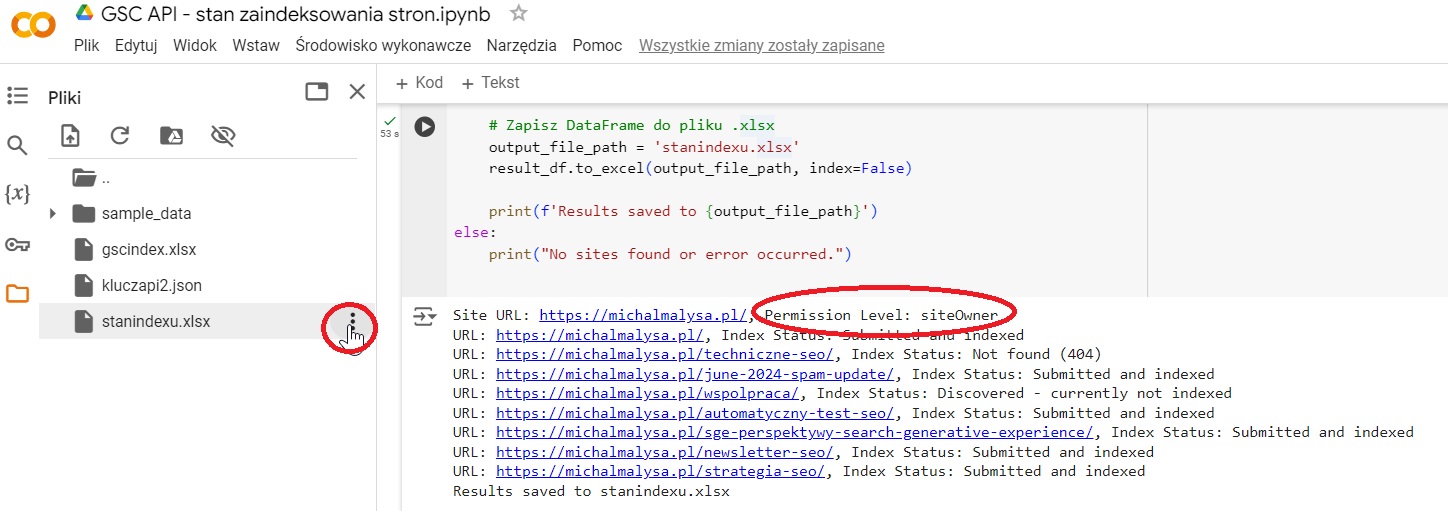Viewport: 1448px width, 511px height.
Task: Refresh the file browser list
Action: coord(120,136)
